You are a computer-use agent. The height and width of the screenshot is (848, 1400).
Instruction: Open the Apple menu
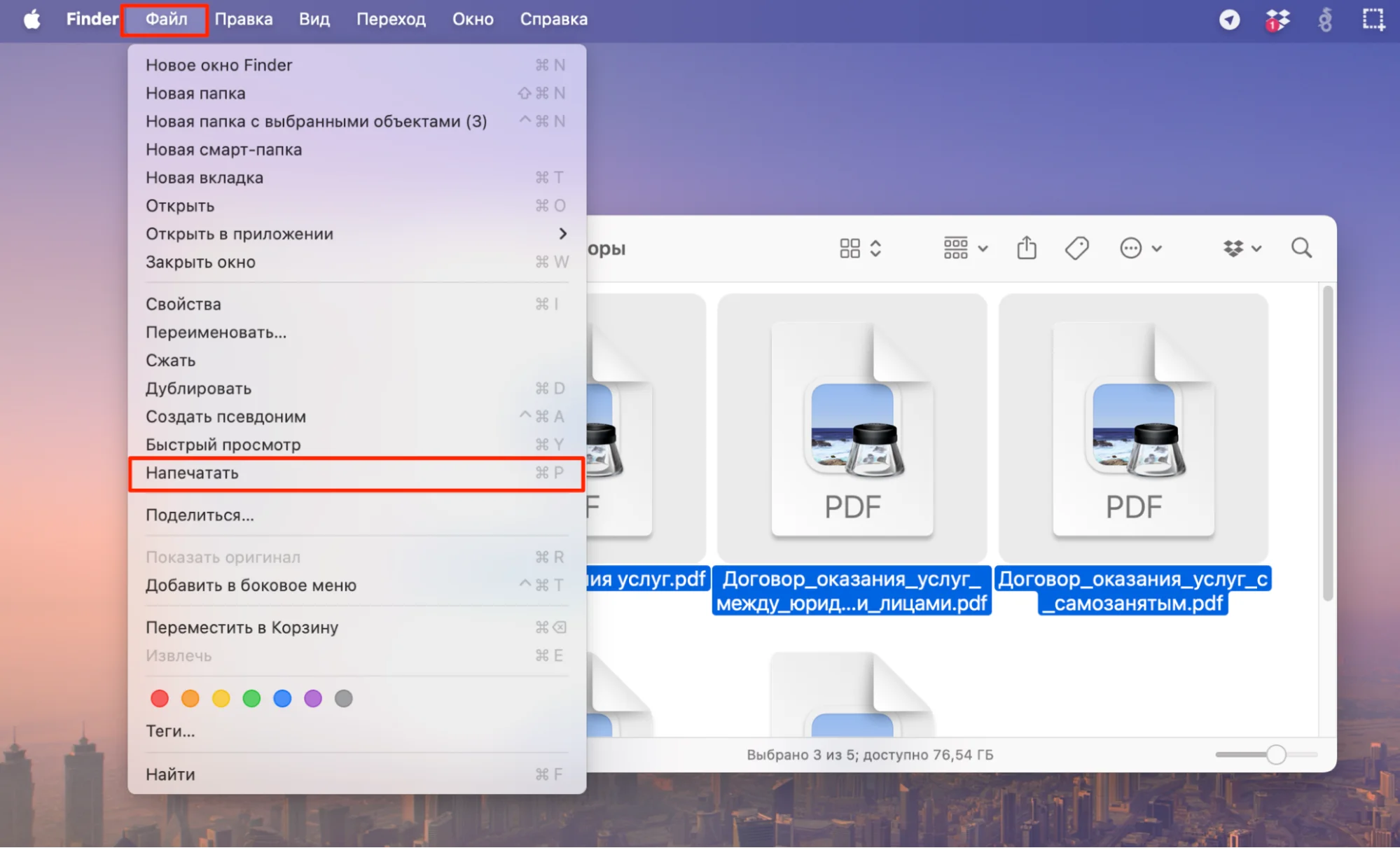32,20
